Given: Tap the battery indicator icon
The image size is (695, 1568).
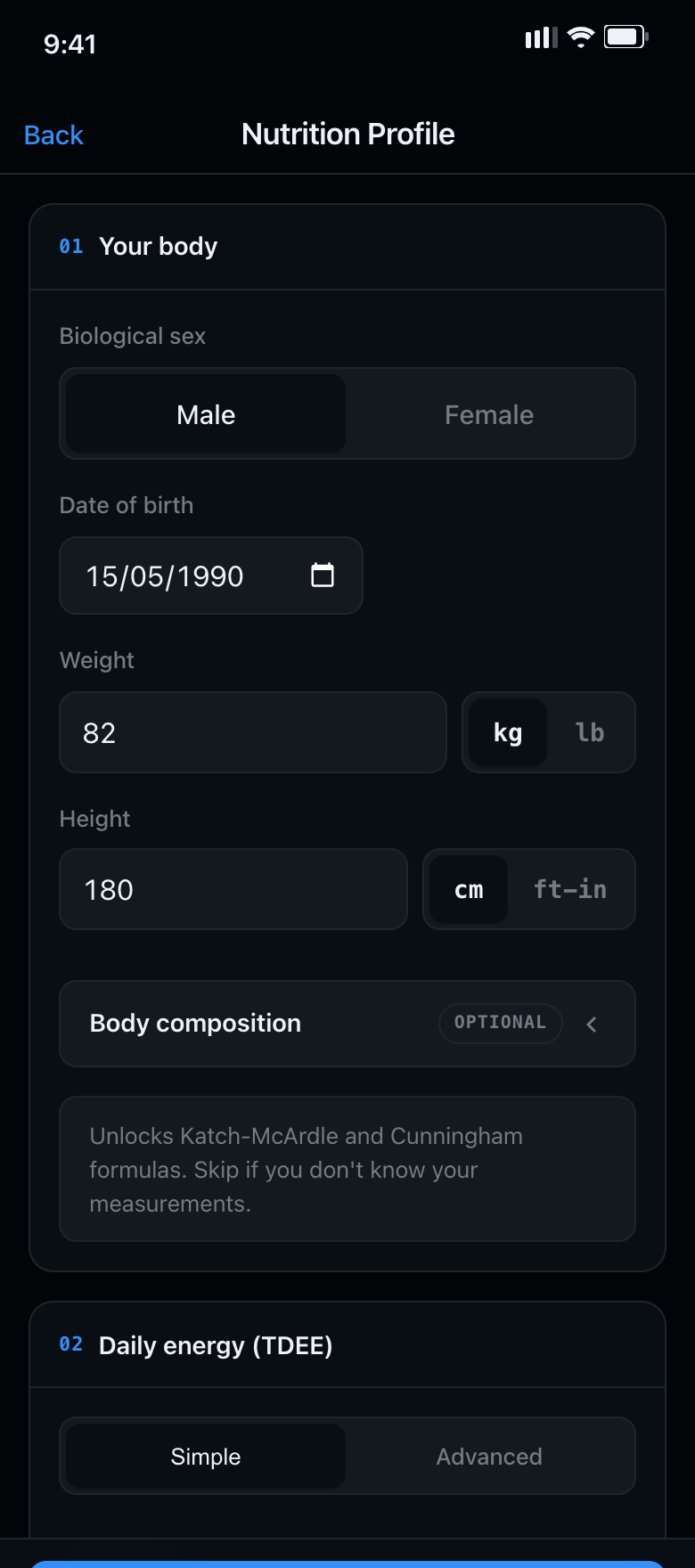Looking at the screenshot, I should point(625,37).
